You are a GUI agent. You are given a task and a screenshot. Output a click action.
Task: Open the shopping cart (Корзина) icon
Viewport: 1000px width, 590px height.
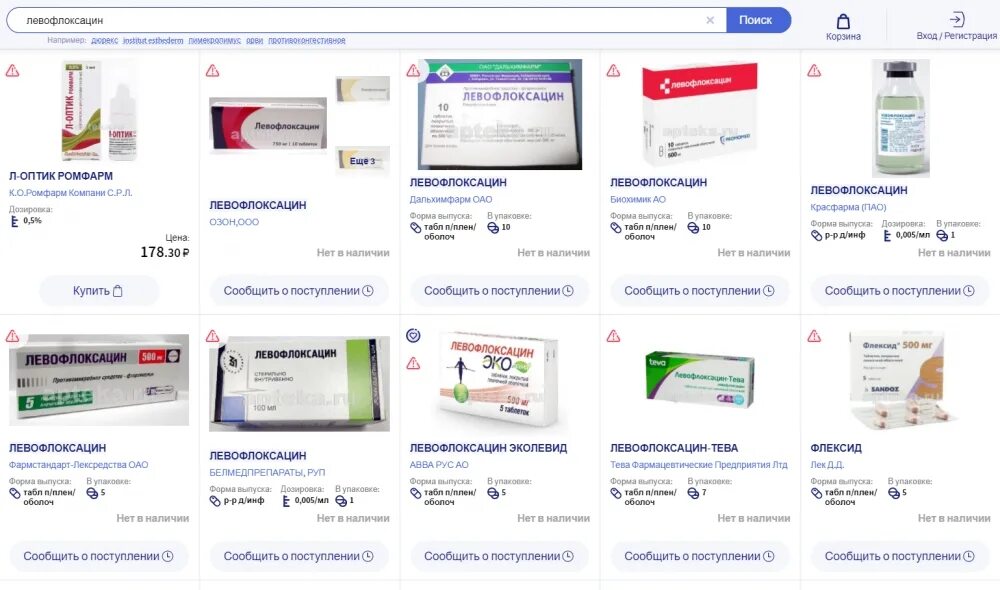point(843,22)
